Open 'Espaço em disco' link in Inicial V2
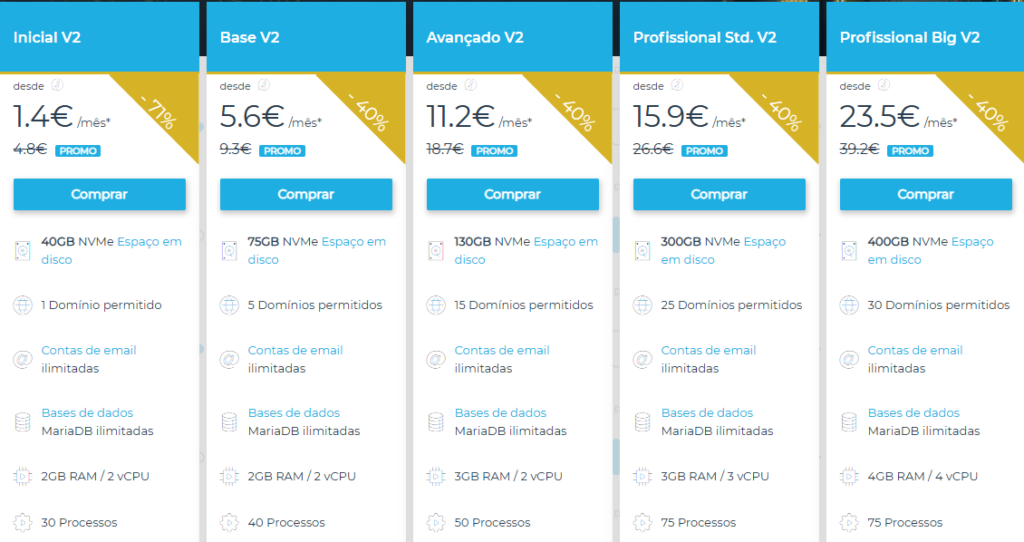 coord(149,241)
